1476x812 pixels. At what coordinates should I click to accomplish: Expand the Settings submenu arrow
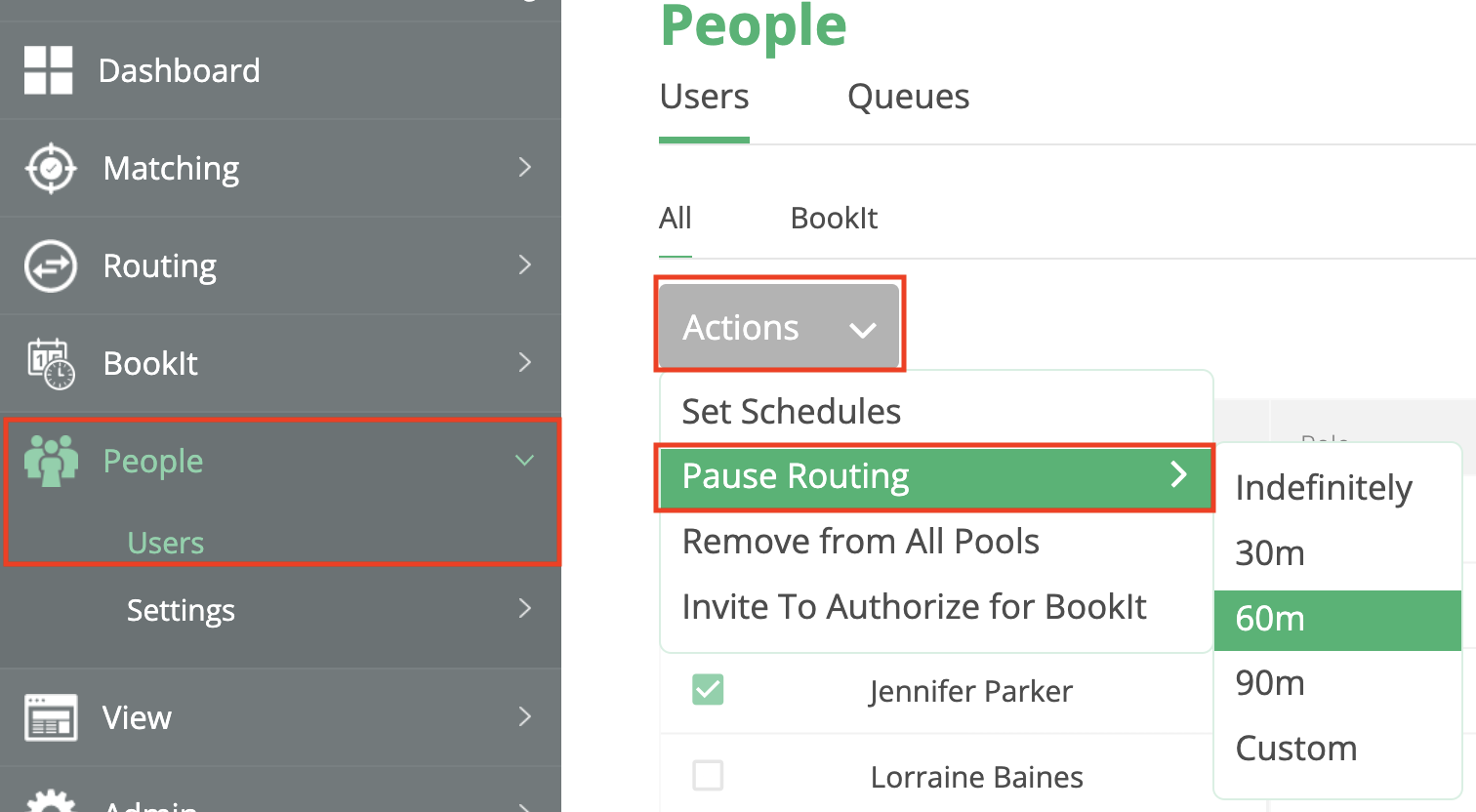pos(525,609)
